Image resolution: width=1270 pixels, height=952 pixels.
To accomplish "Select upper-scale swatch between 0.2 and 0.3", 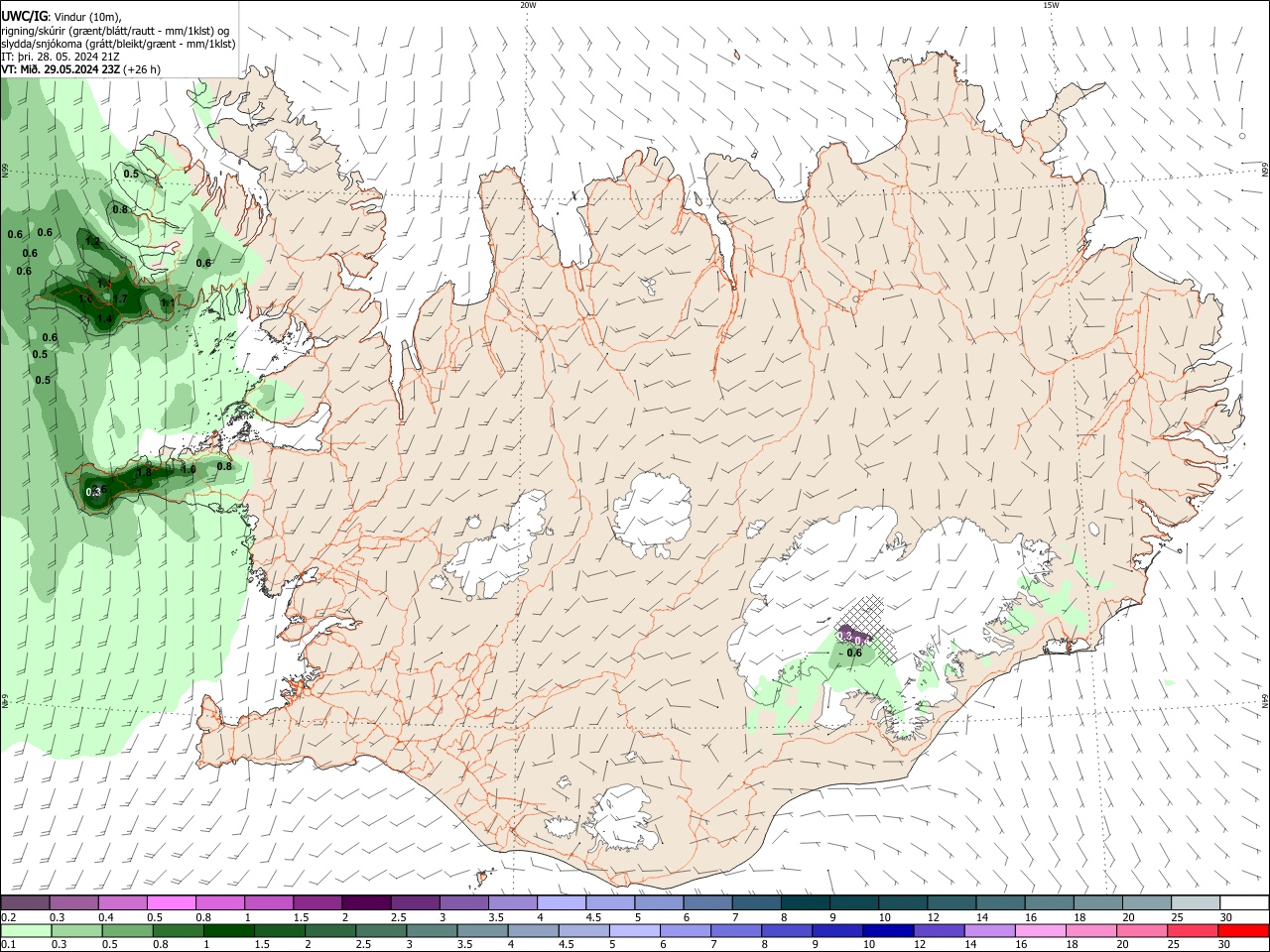I will coord(25,902).
